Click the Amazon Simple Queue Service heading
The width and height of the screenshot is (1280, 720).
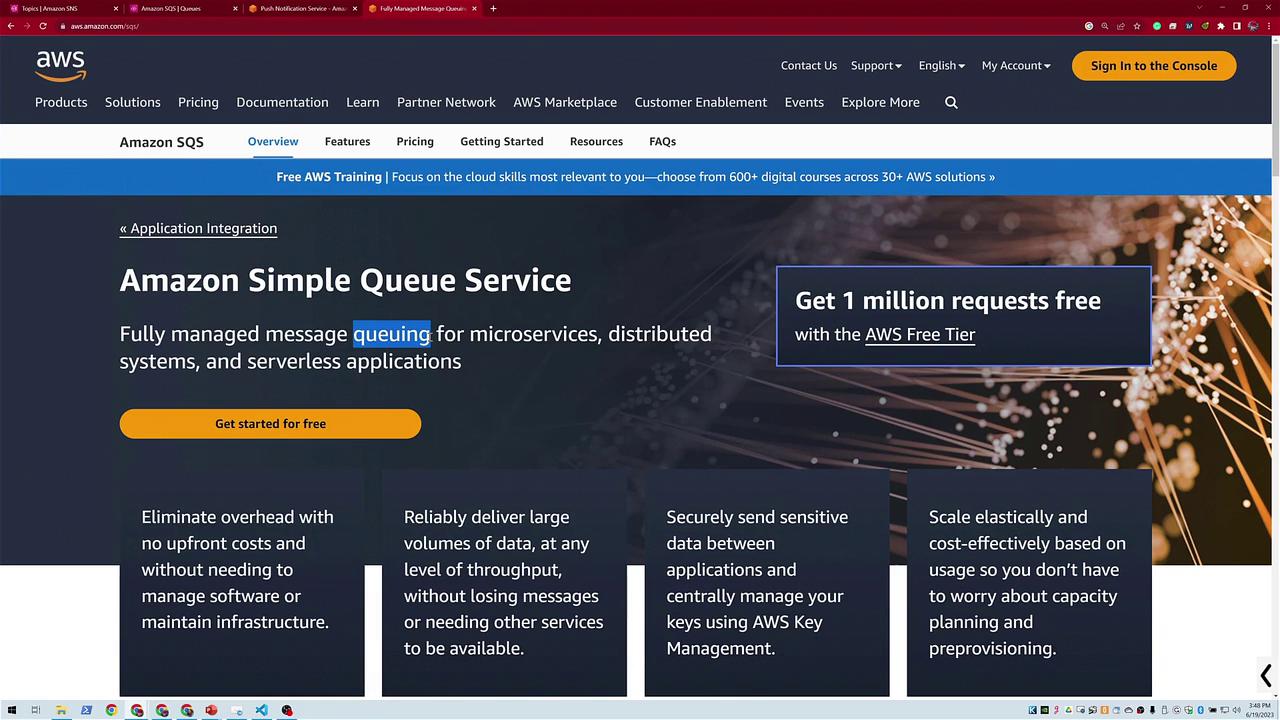tap(345, 280)
